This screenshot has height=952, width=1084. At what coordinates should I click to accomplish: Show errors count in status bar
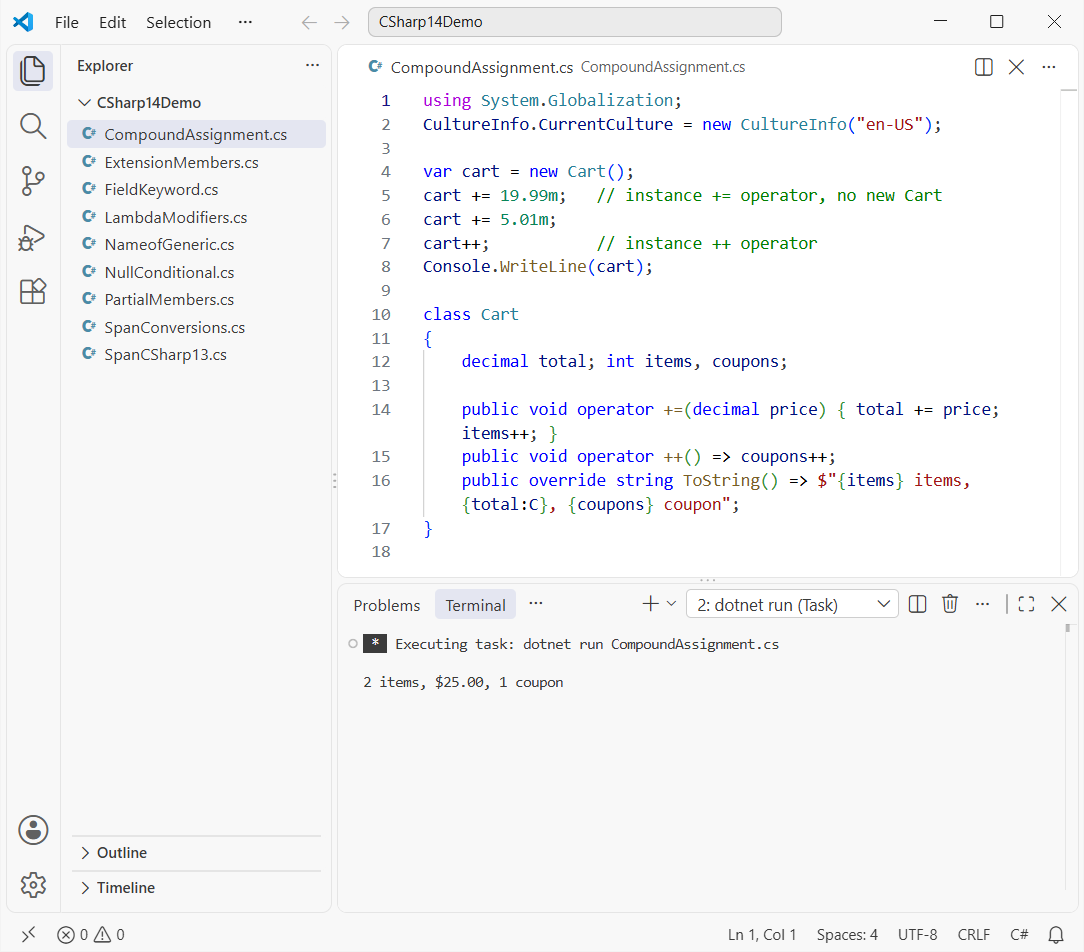(73, 935)
